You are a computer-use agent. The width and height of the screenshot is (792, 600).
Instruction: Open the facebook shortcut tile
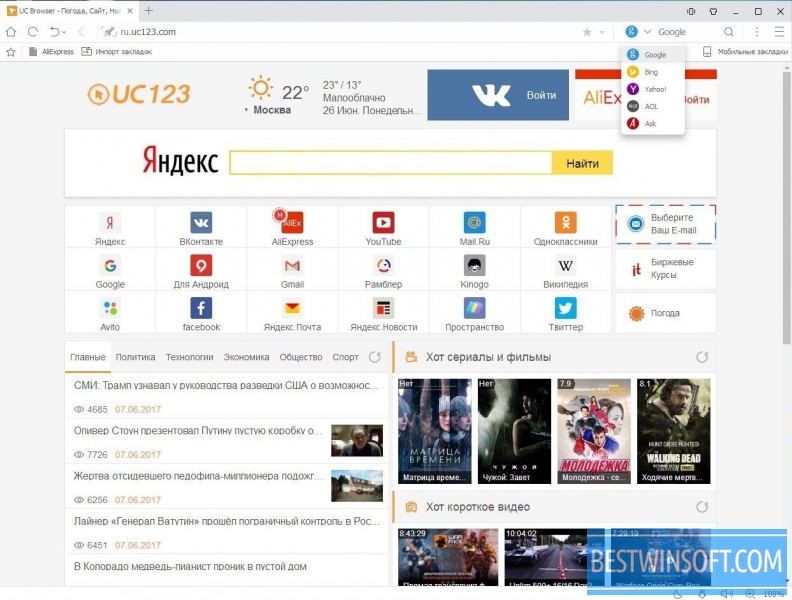pos(201,312)
